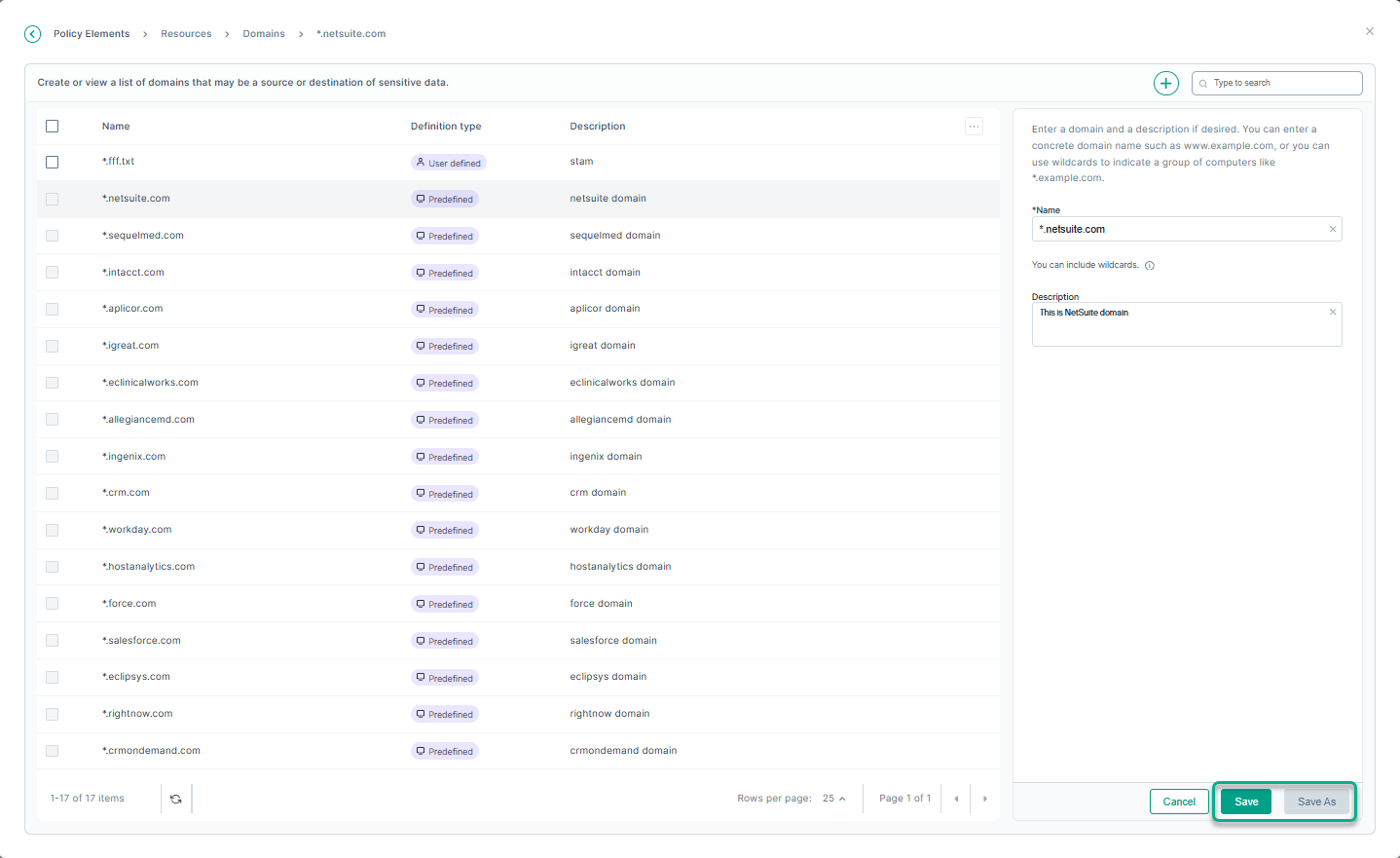
Task: Navigate to Resources breadcrumb
Action: (x=186, y=34)
